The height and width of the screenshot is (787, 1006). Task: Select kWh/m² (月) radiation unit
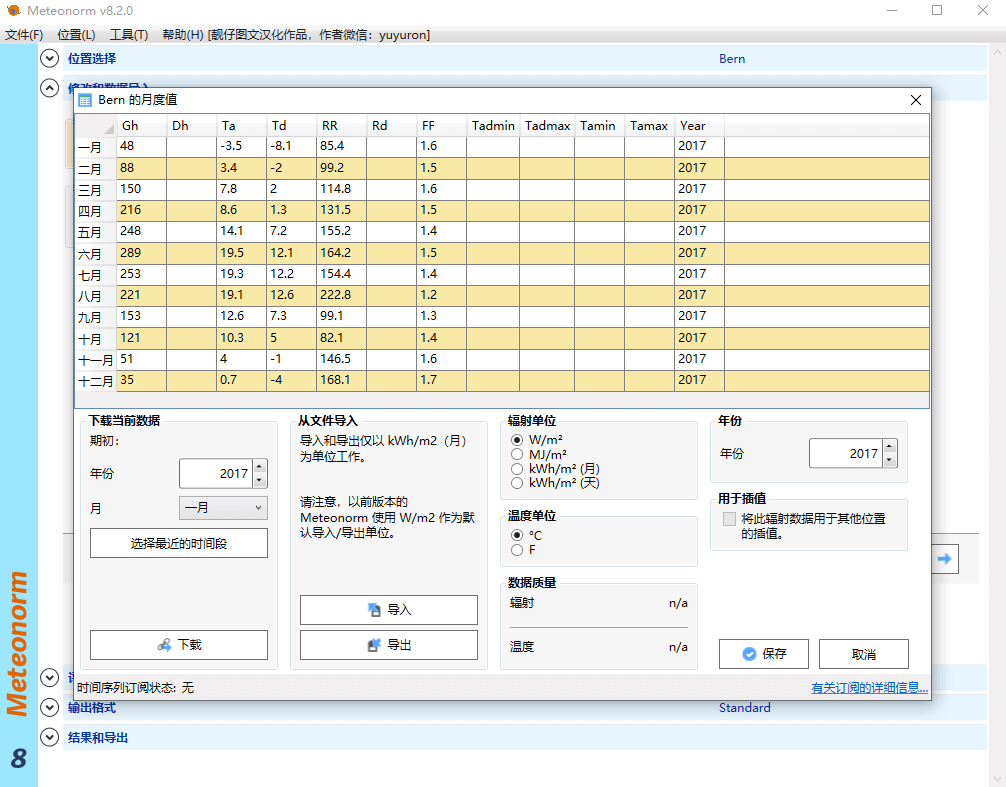pos(517,469)
